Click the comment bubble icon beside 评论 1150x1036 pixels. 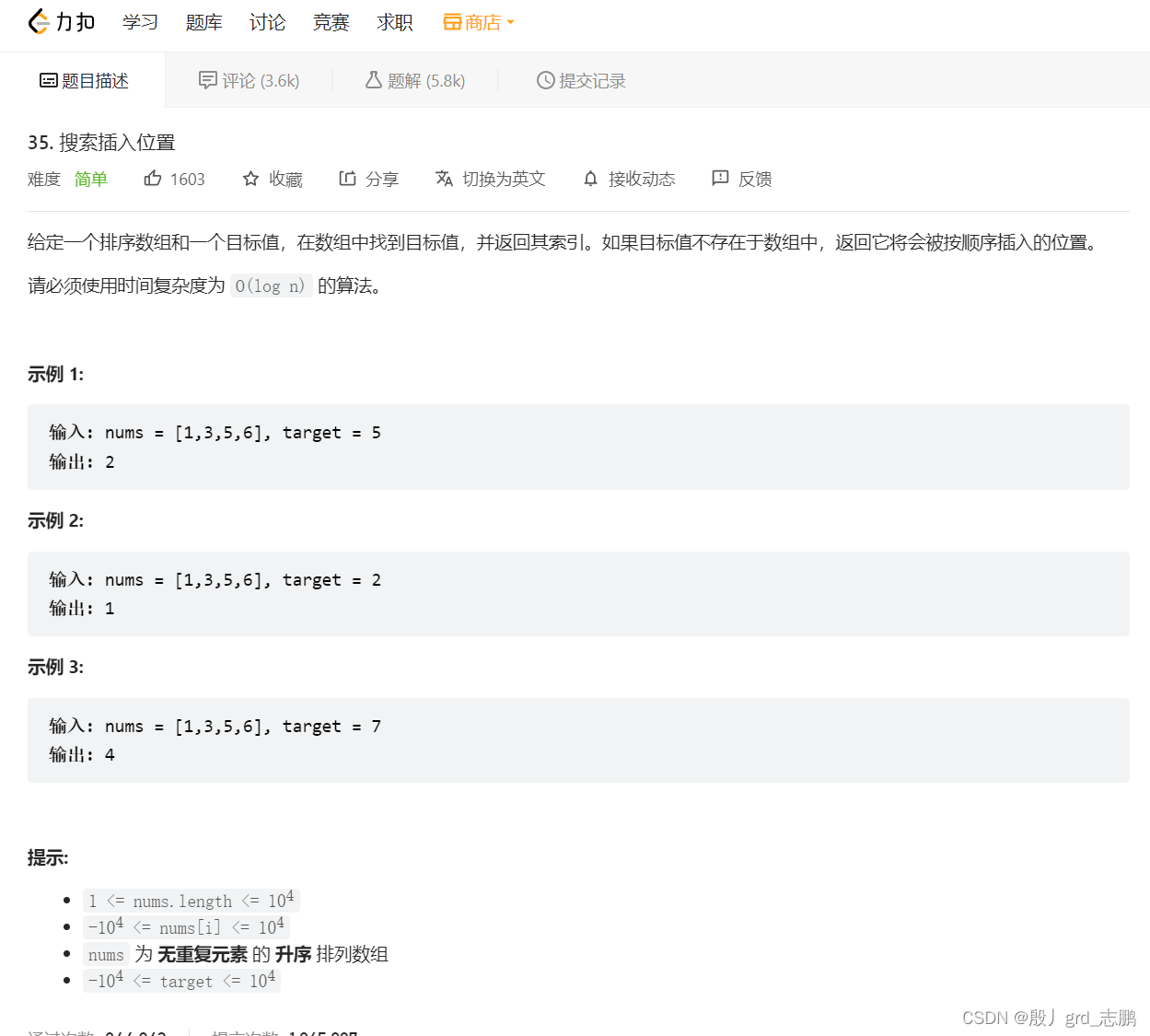[x=207, y=80]
